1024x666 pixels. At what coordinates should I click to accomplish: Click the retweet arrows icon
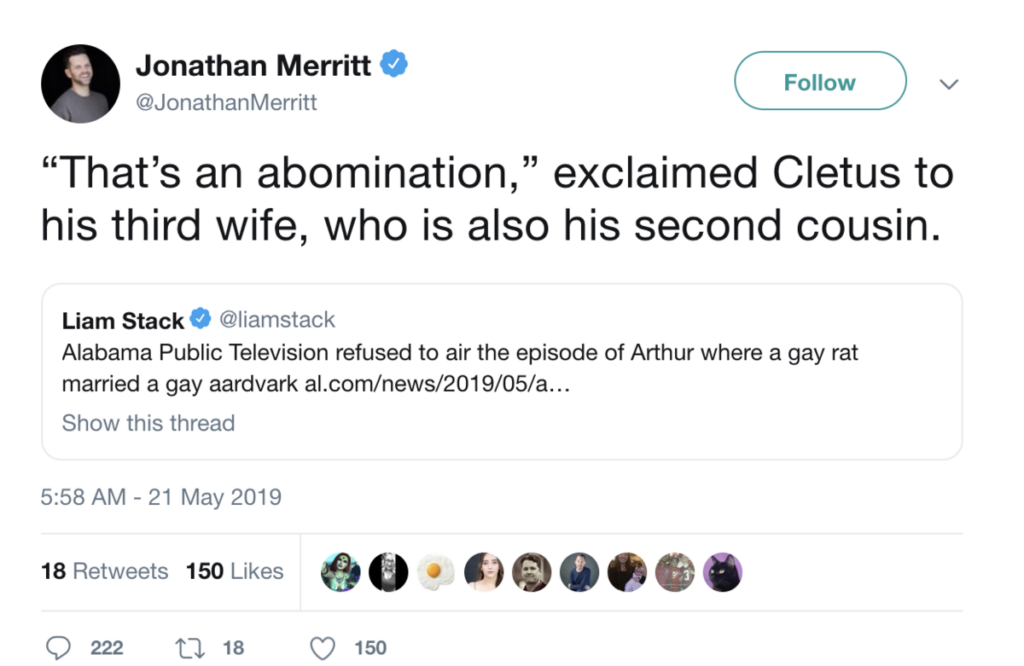click(190, 648)
